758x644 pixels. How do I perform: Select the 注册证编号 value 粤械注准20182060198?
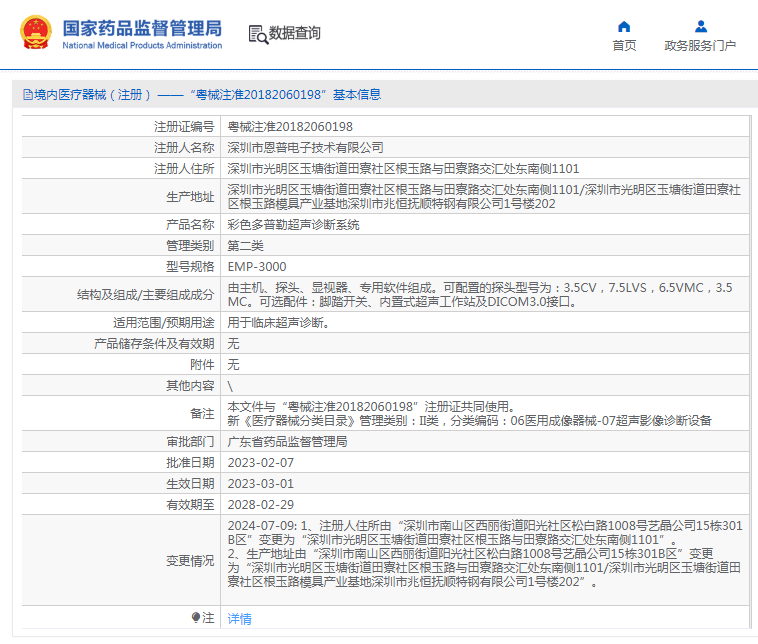[290, 127]
